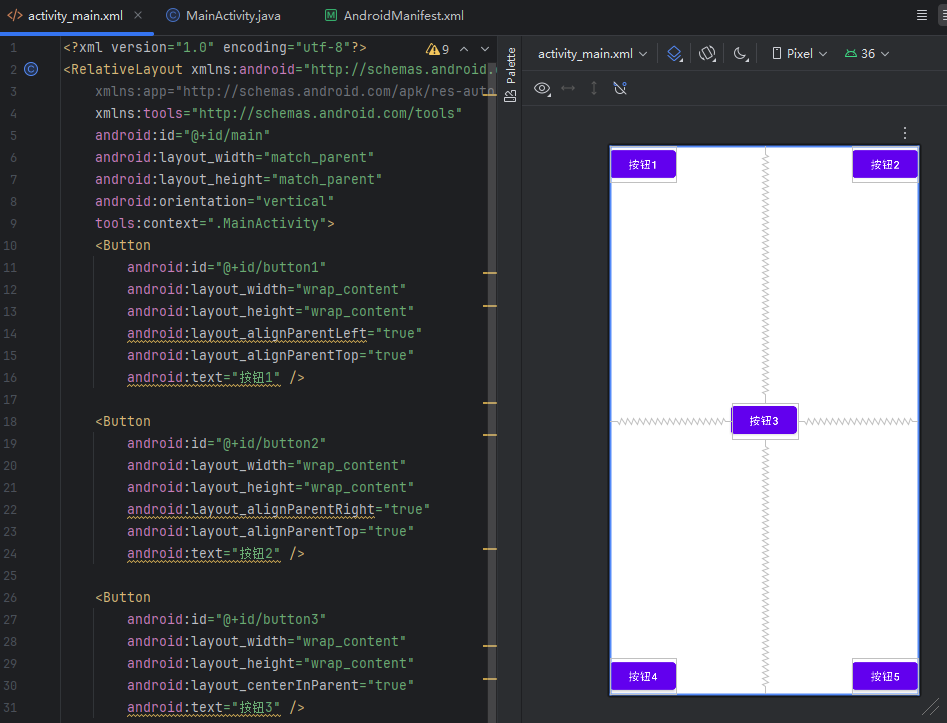Click the warning stripe mark near line 11

[490, 273]
